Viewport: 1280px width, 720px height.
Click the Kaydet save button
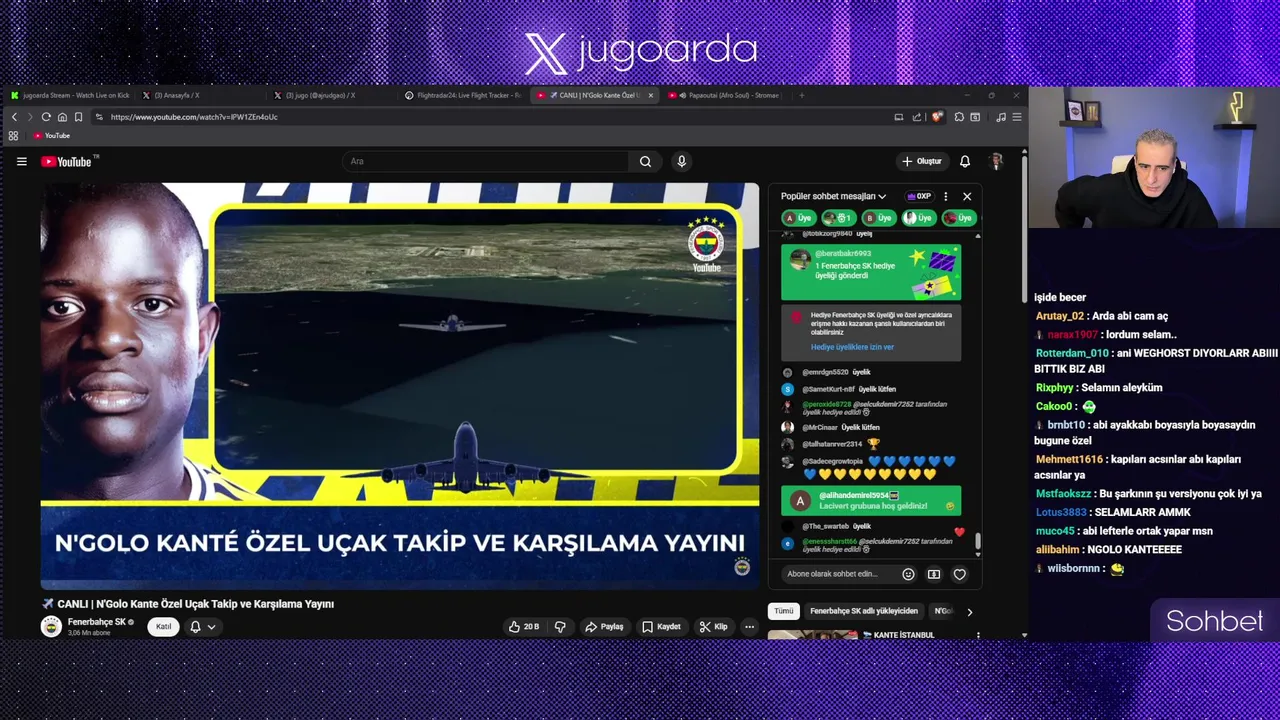[661, 627]
